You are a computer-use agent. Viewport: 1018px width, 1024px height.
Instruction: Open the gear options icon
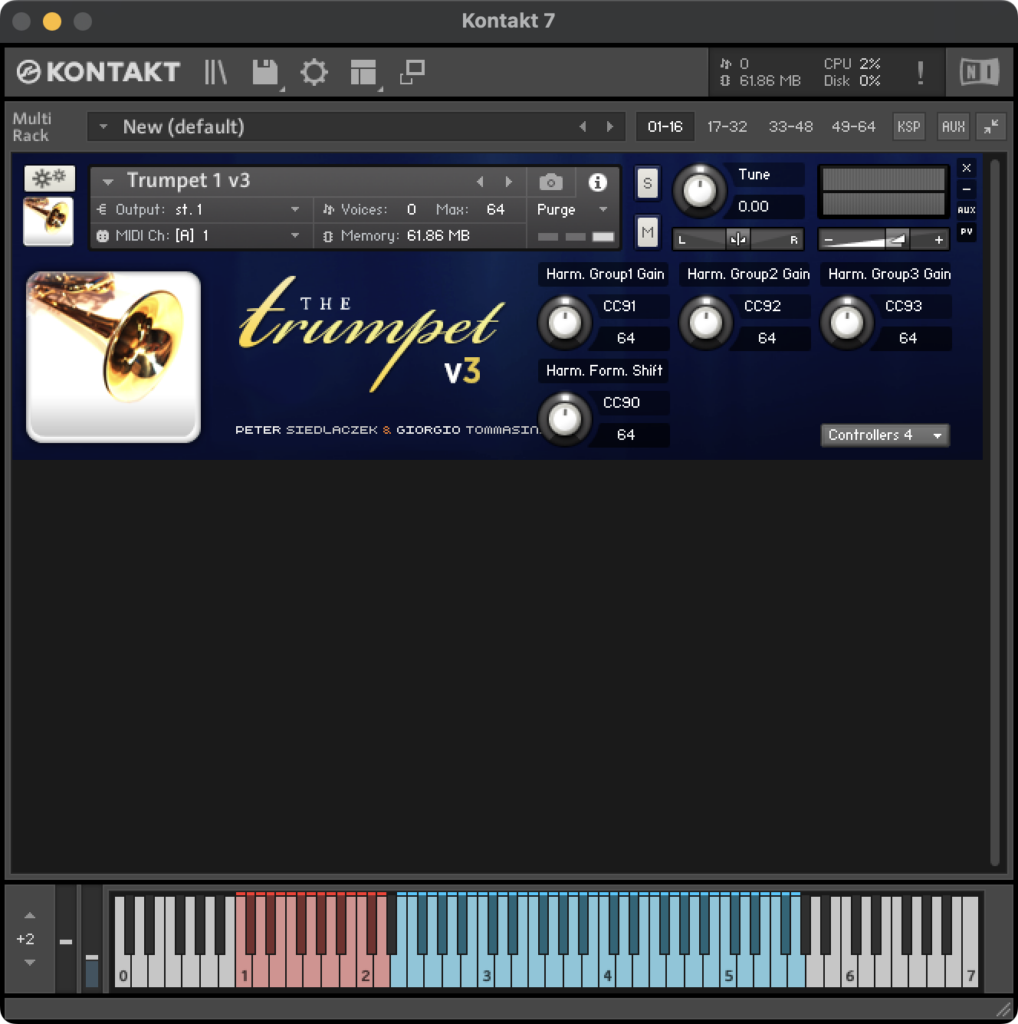coord(314,72)
